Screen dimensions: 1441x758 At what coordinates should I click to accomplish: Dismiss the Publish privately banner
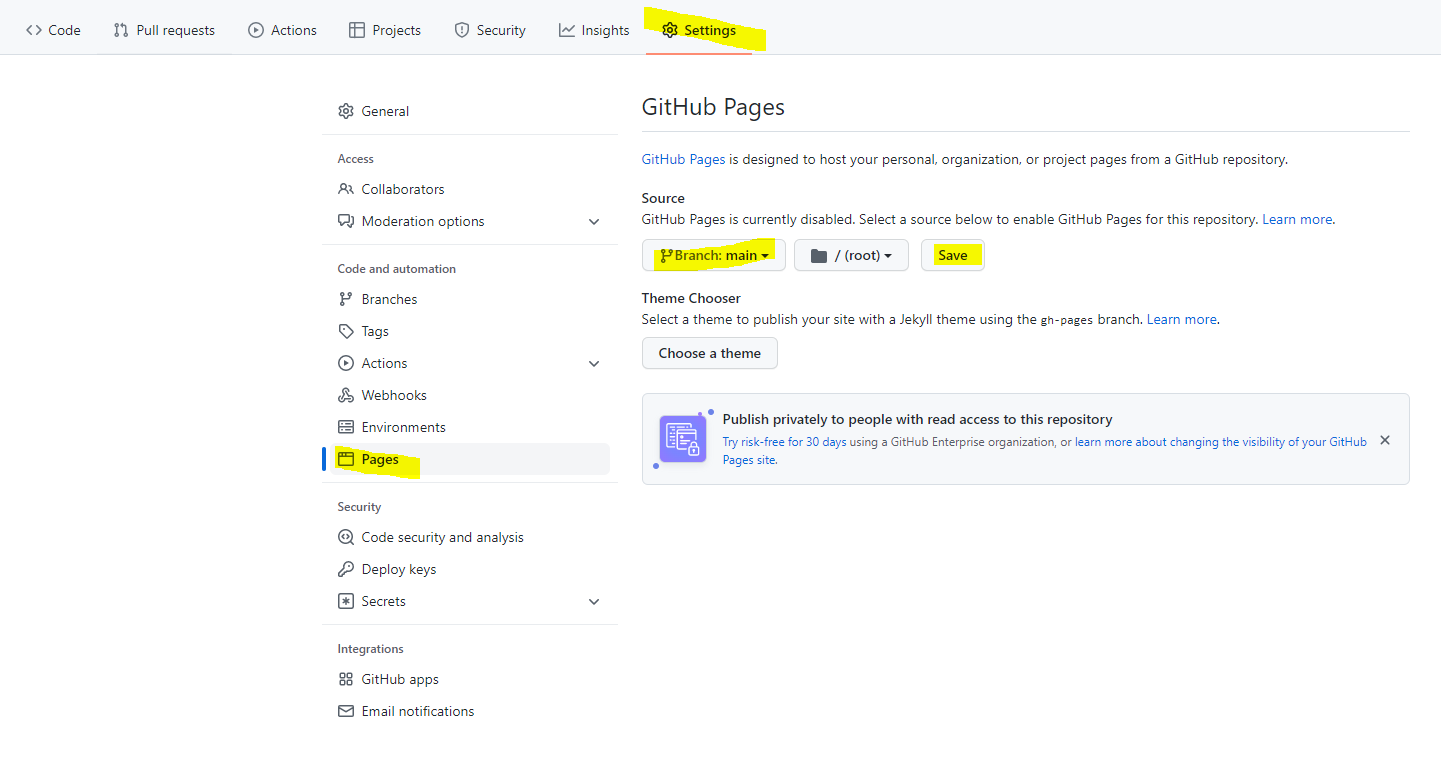click(1385, 440)
